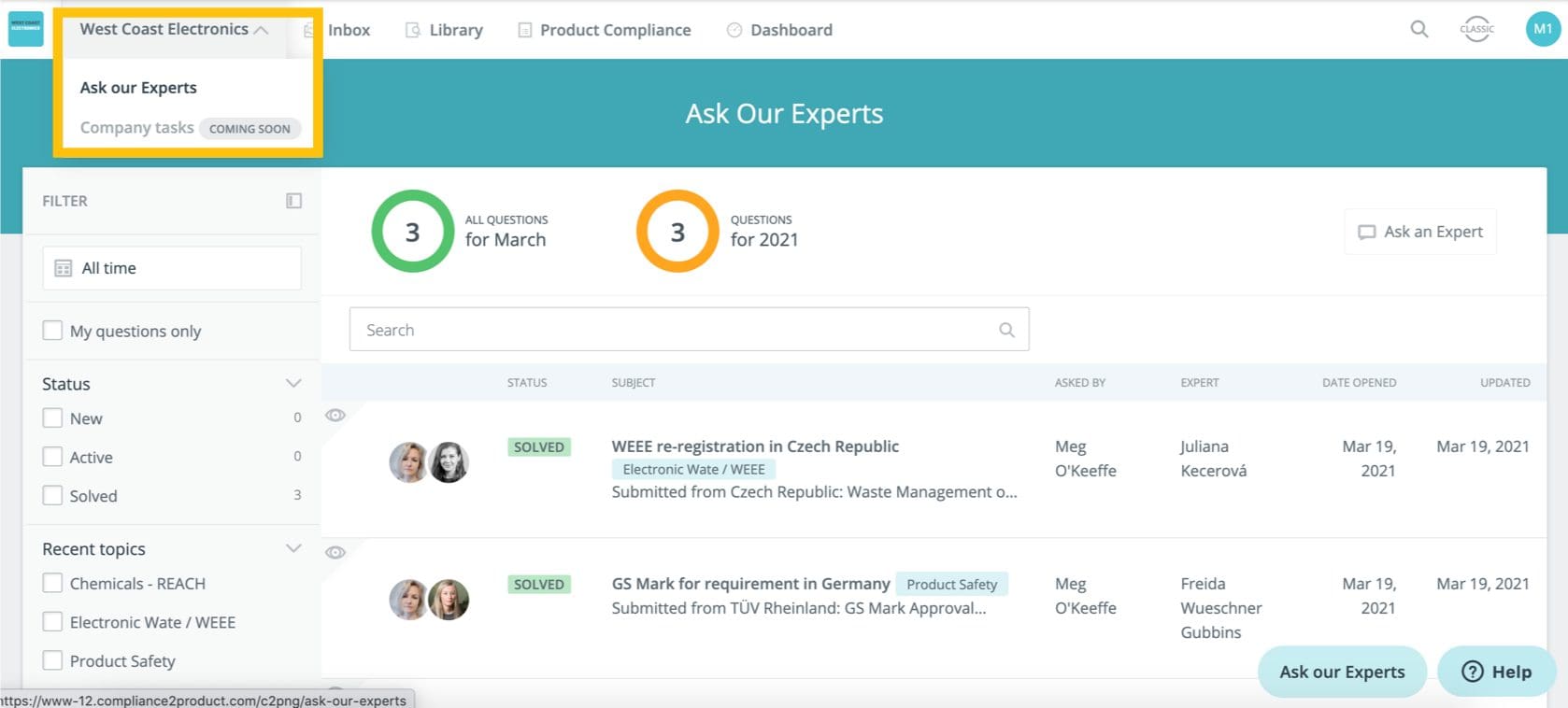Open the All time date filter

coord(172,268)
